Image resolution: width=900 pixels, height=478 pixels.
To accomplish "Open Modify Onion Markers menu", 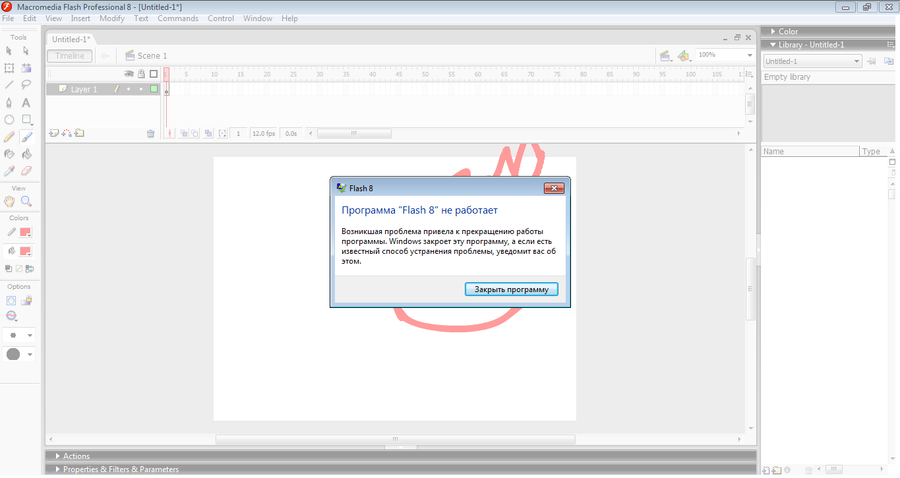I will (x=222, y=134).
